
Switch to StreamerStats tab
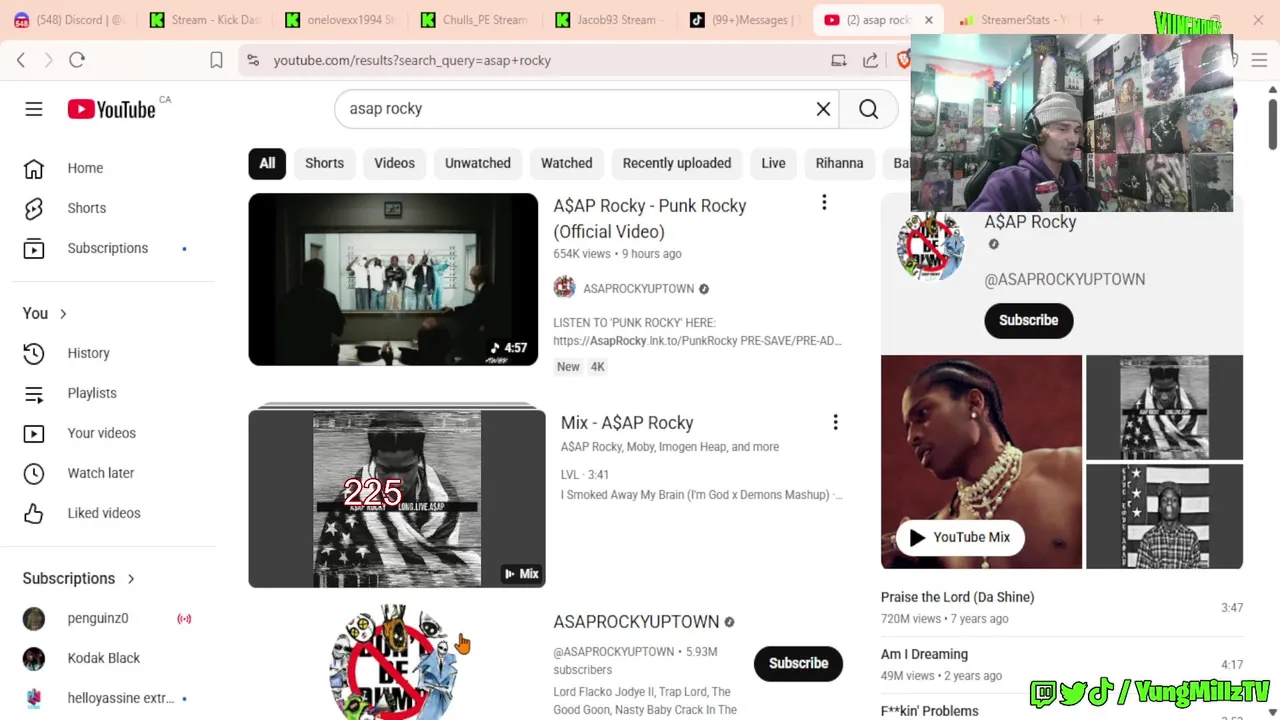[1012, 20]
